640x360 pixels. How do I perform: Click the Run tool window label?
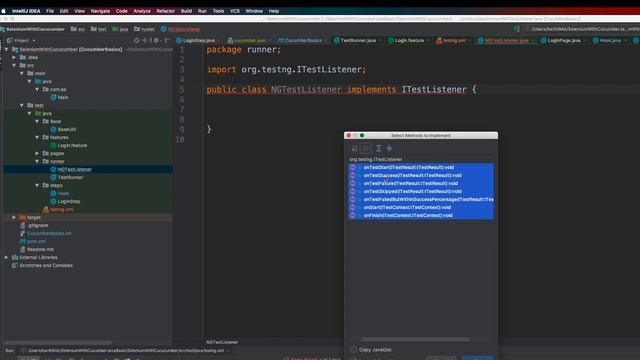click(x=9, y=351)
